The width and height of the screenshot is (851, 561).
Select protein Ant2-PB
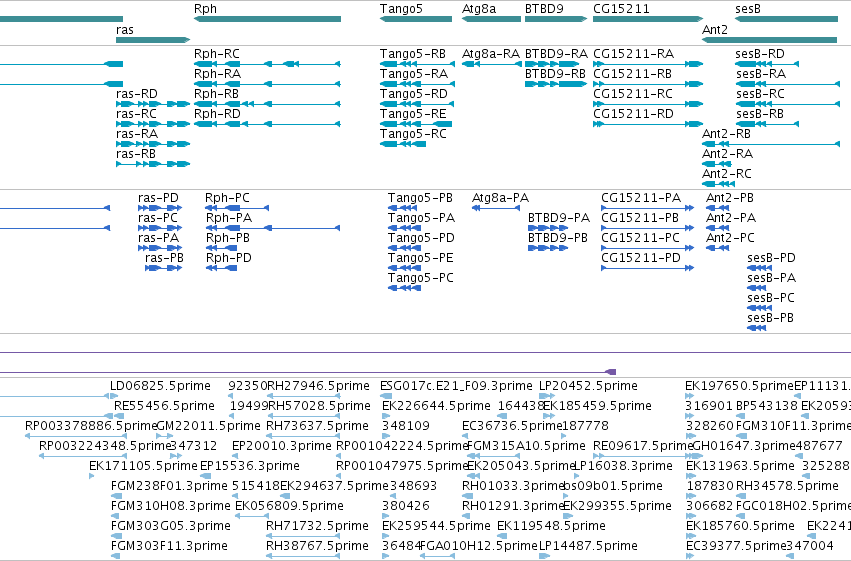(729, 198)
